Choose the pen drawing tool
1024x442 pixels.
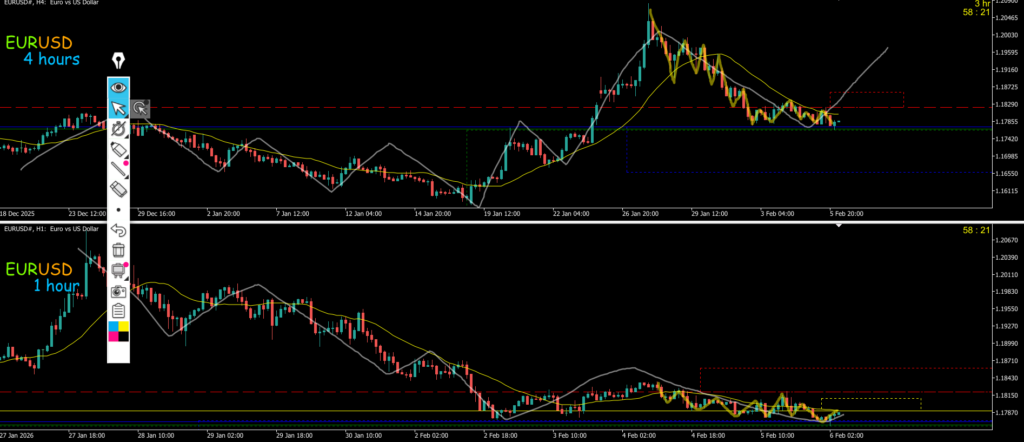[118, 128]
